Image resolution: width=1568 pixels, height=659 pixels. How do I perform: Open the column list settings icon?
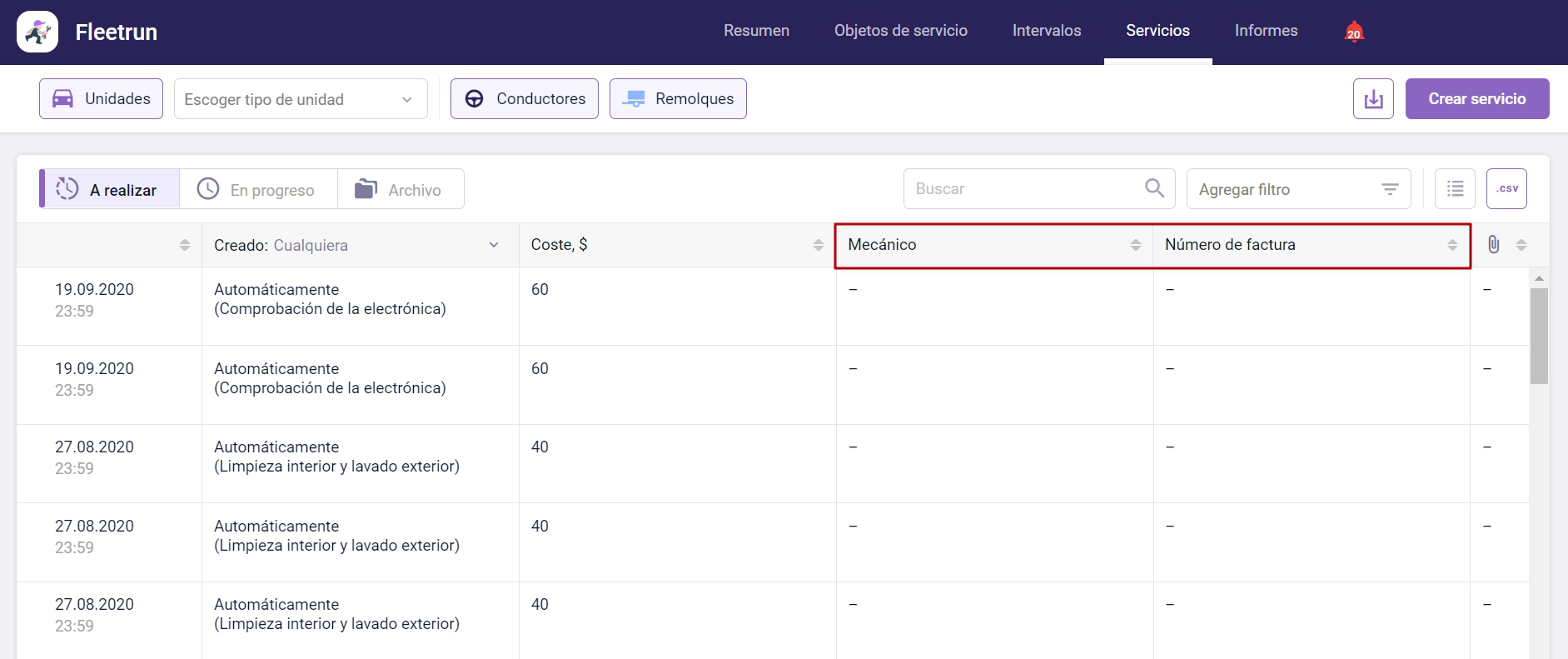(x=1455, y=189)
